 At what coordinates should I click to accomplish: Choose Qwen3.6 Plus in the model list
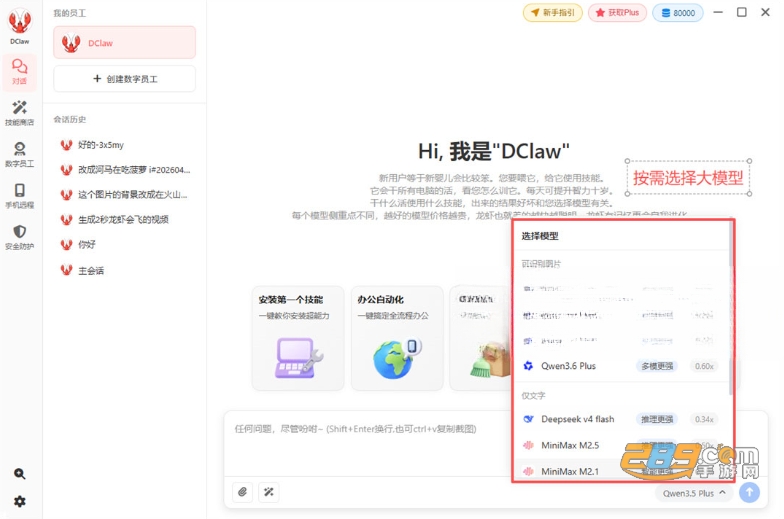[x=620, y=366]
